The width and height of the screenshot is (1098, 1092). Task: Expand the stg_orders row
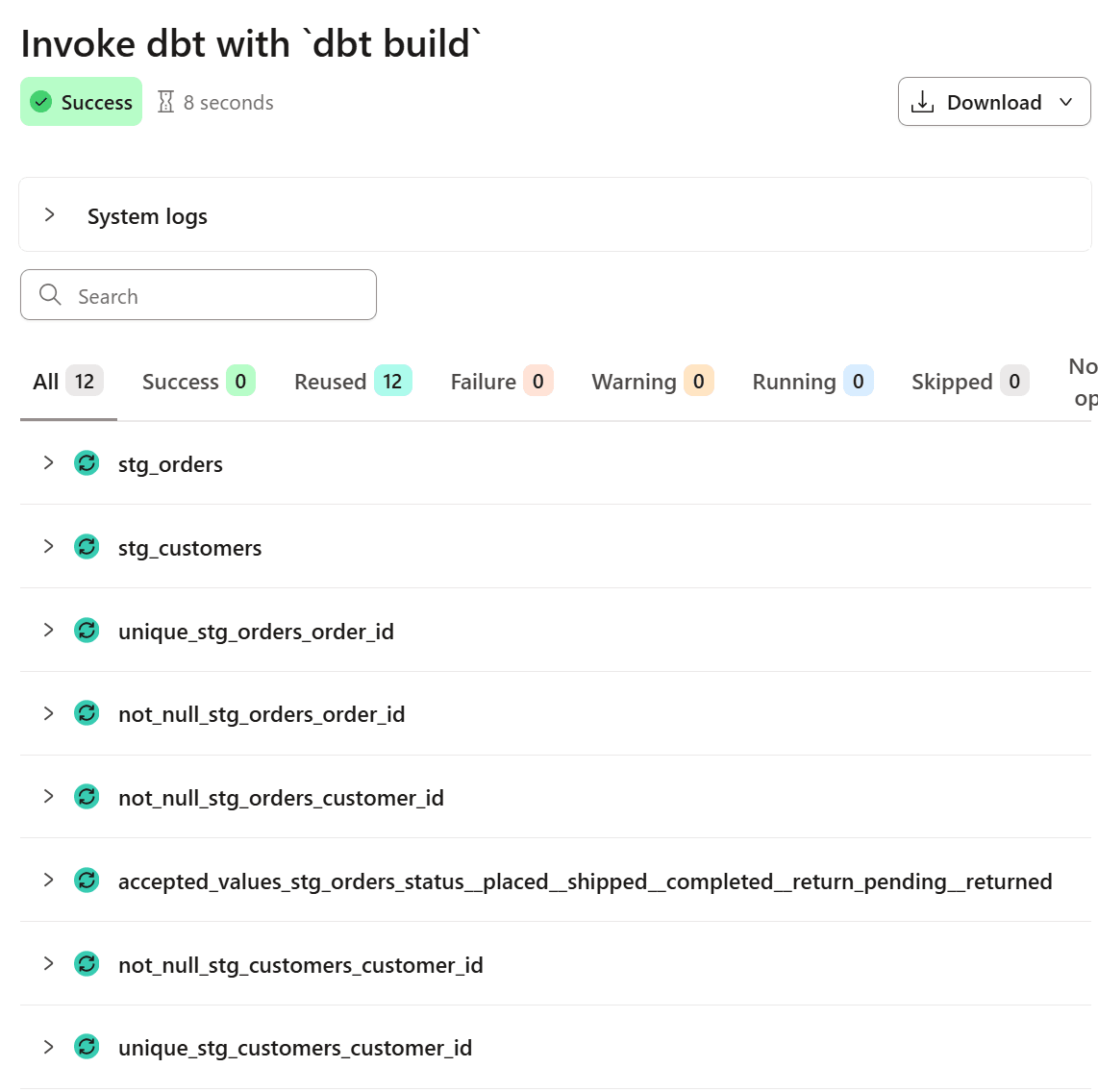click(48, 462)
